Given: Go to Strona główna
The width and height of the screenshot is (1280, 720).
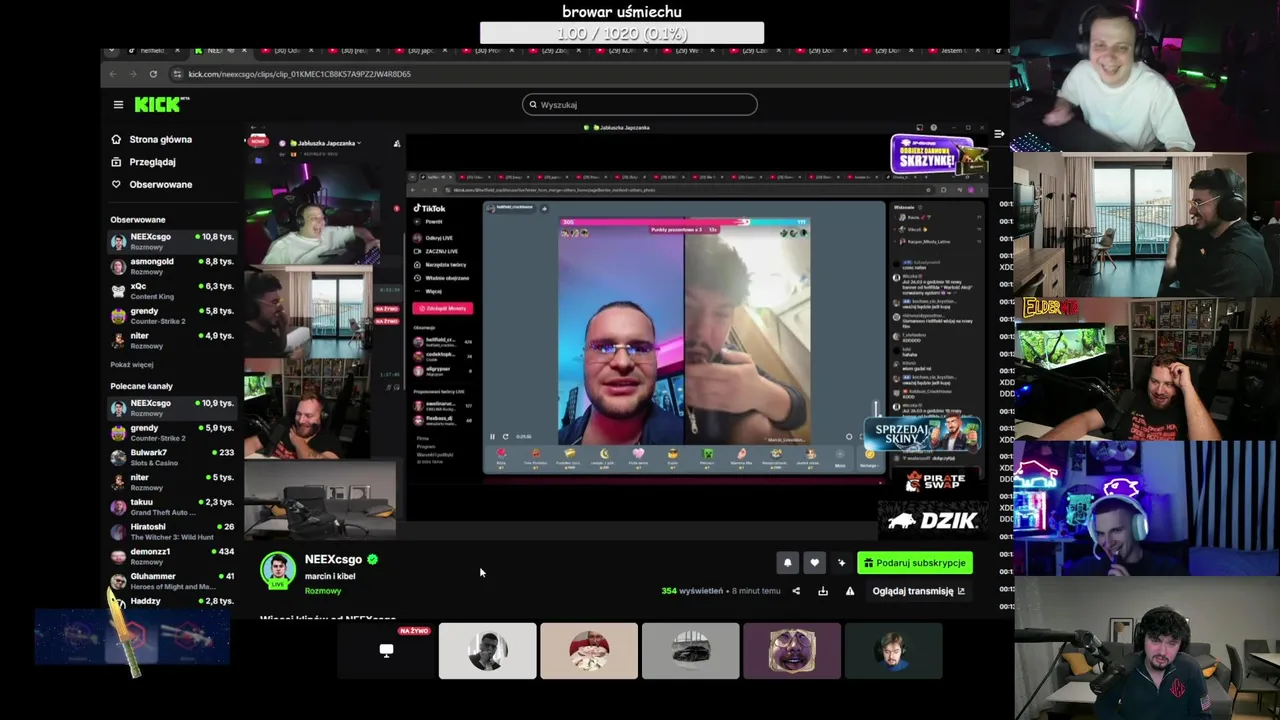Looking at the screenshot, I should 151,139.
